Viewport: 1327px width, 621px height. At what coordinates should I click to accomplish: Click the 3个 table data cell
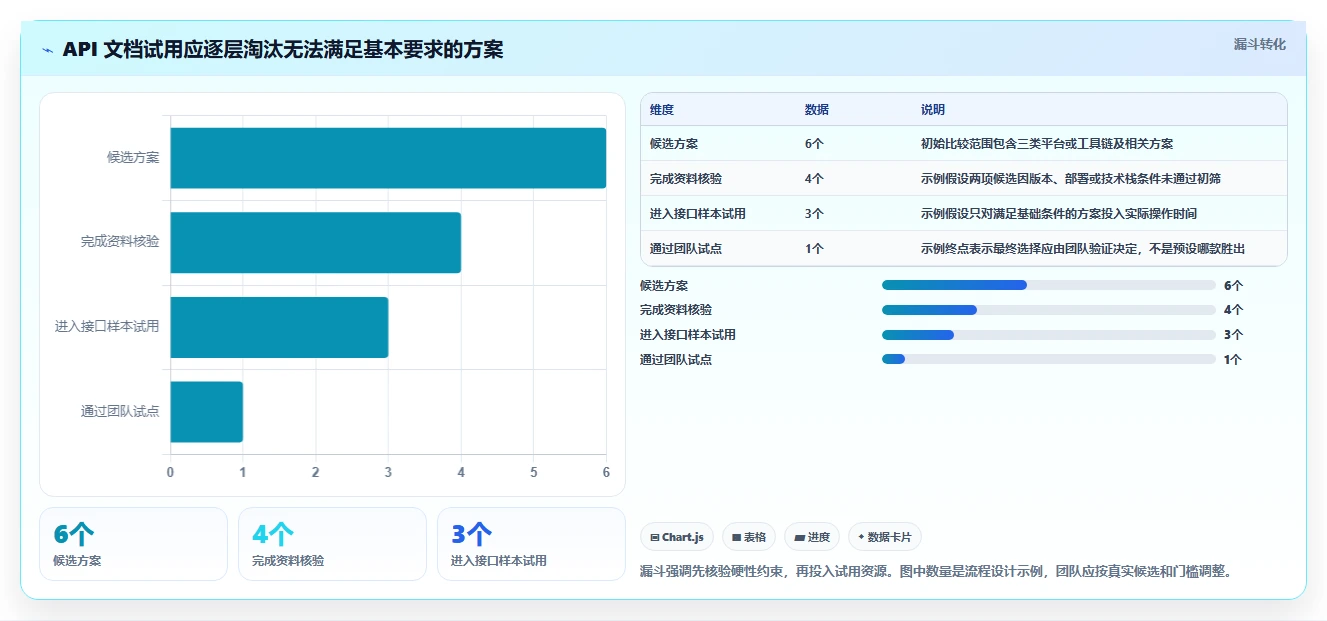pyautogui.click(x=814, y=214)
